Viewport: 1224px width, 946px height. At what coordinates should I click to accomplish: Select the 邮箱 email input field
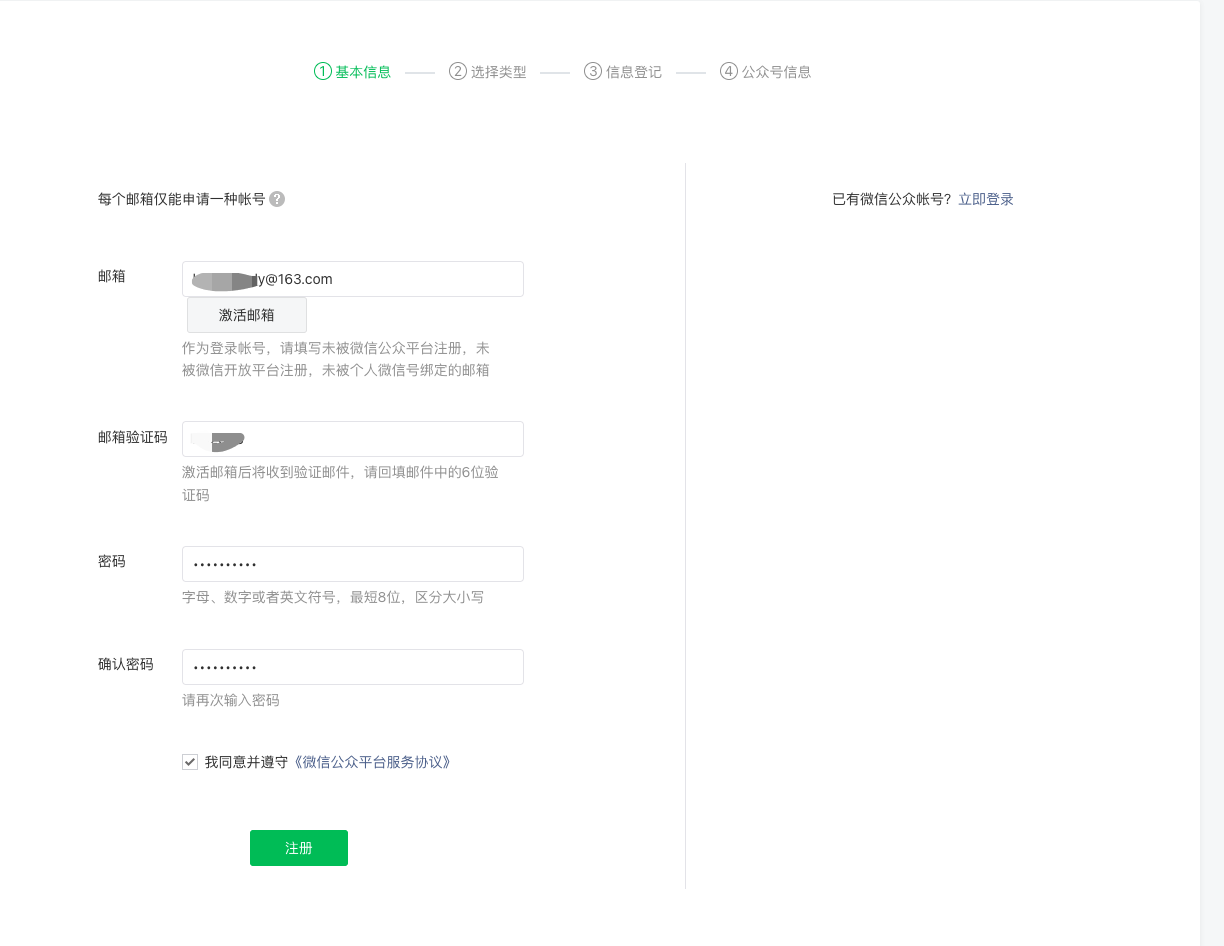352,279
